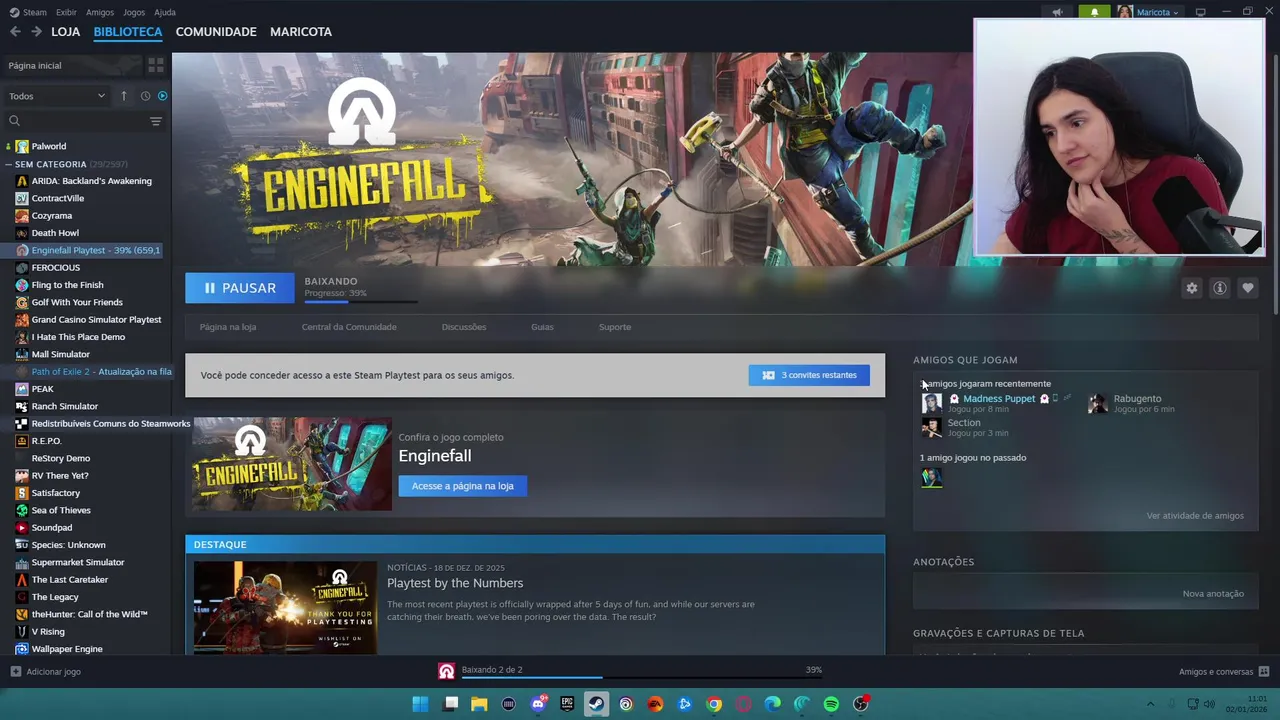Go forward with the right arrow
This screenshot has height=720, width=1280.
(x=36, y=31)
